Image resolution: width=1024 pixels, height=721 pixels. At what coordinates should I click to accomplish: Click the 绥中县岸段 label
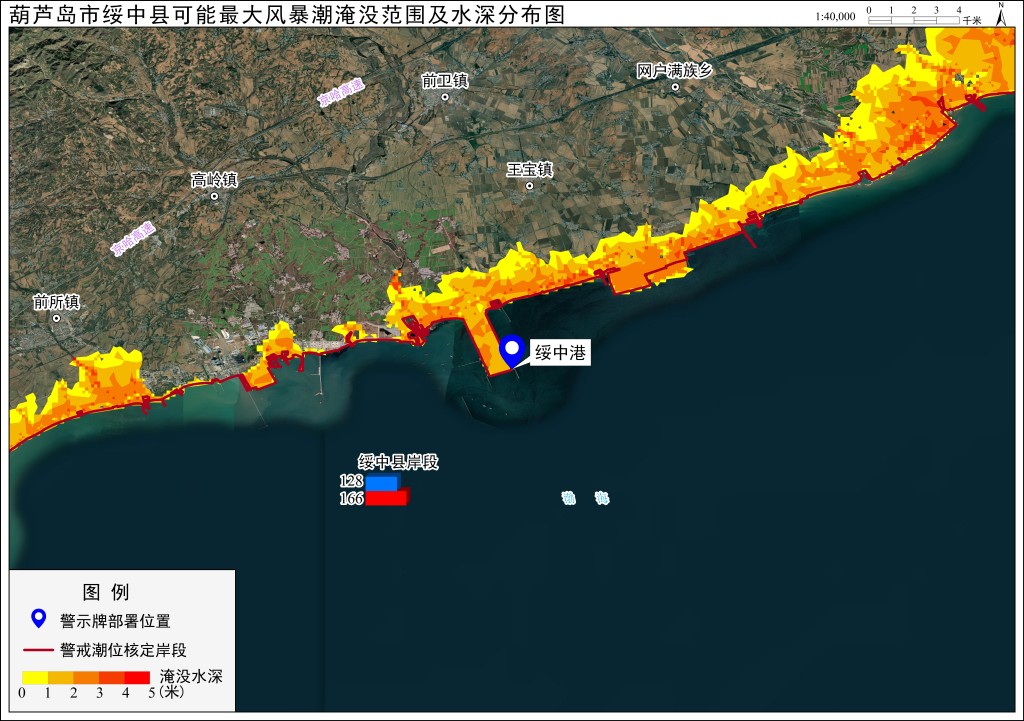[x=398, y=462]
